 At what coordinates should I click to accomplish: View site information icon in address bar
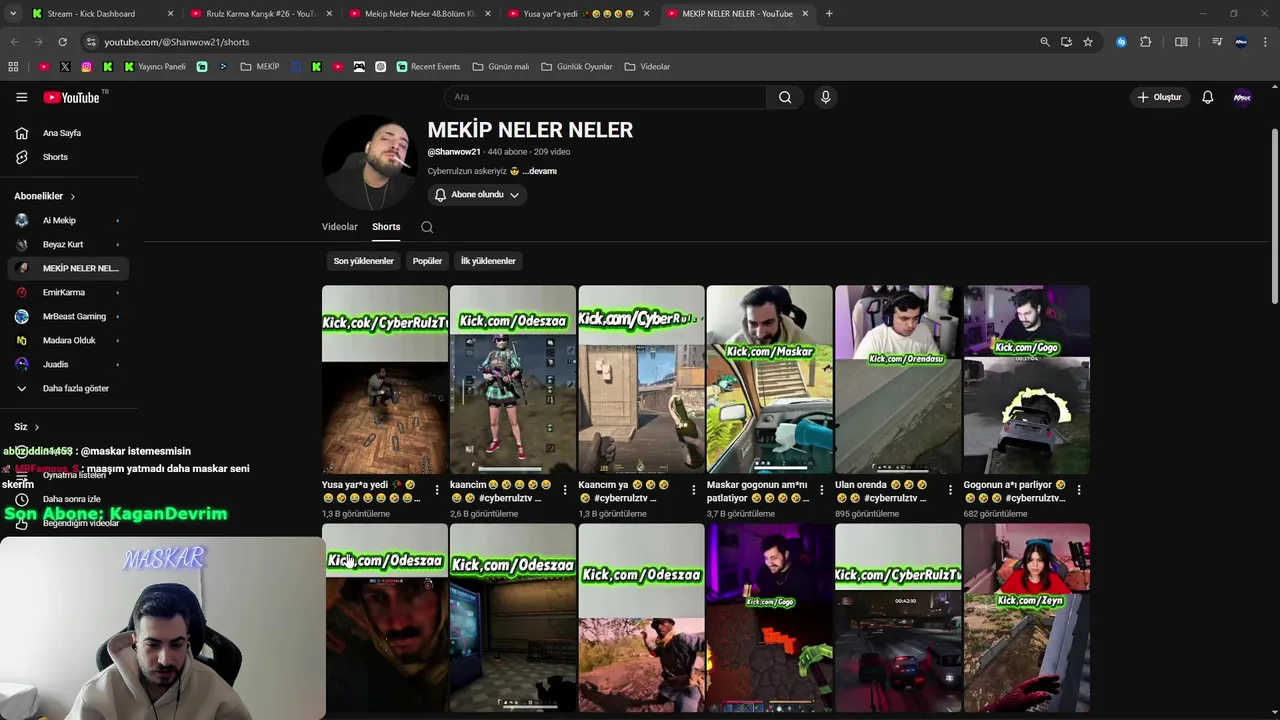click(91, 42)
